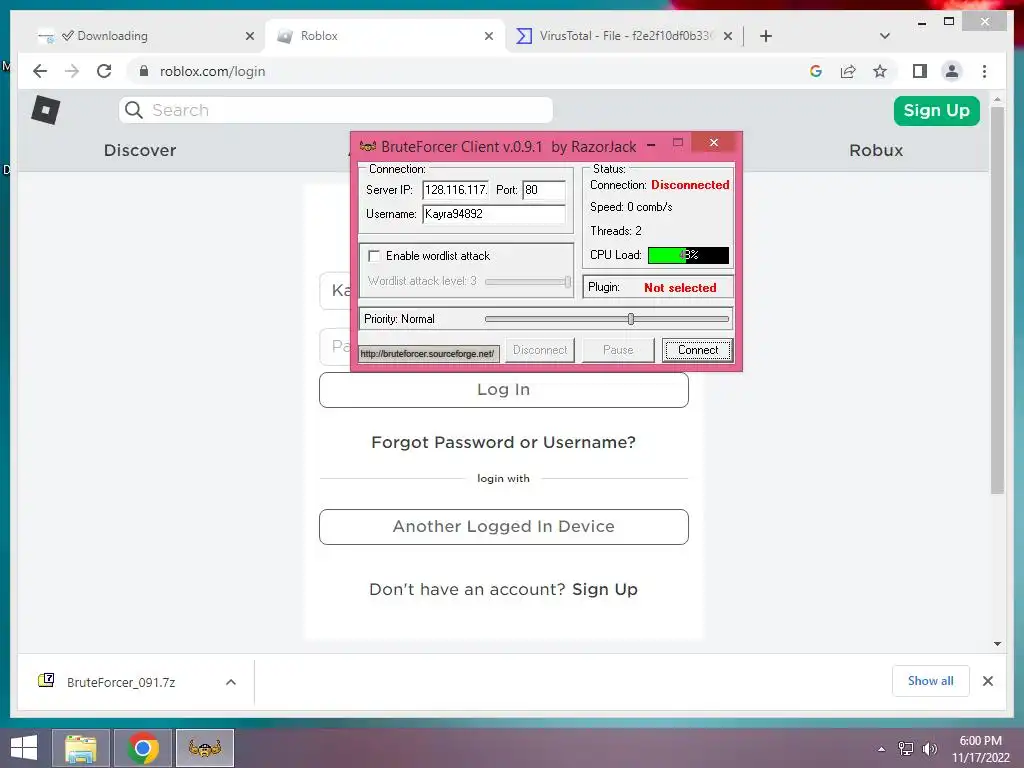Click the Google icon in address bar
The image size is (1024, 768).
coord(816,71)
